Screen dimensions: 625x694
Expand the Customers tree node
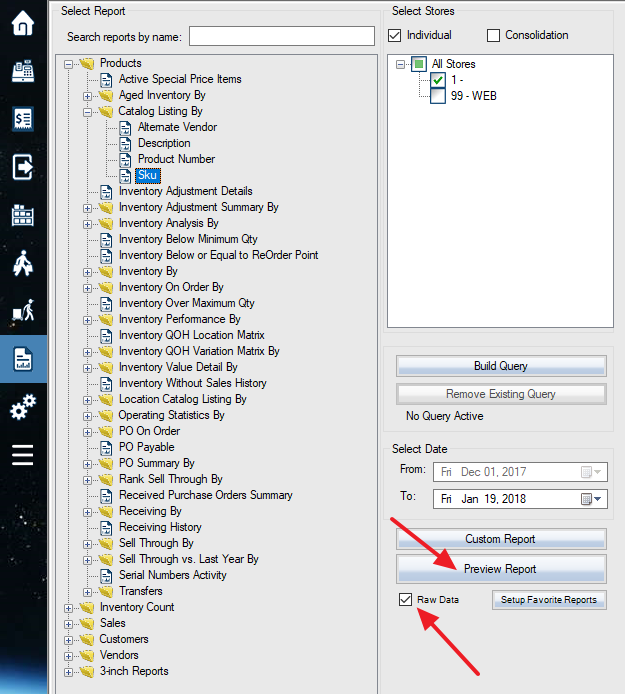pyautogui.click(x=68, y=640)
